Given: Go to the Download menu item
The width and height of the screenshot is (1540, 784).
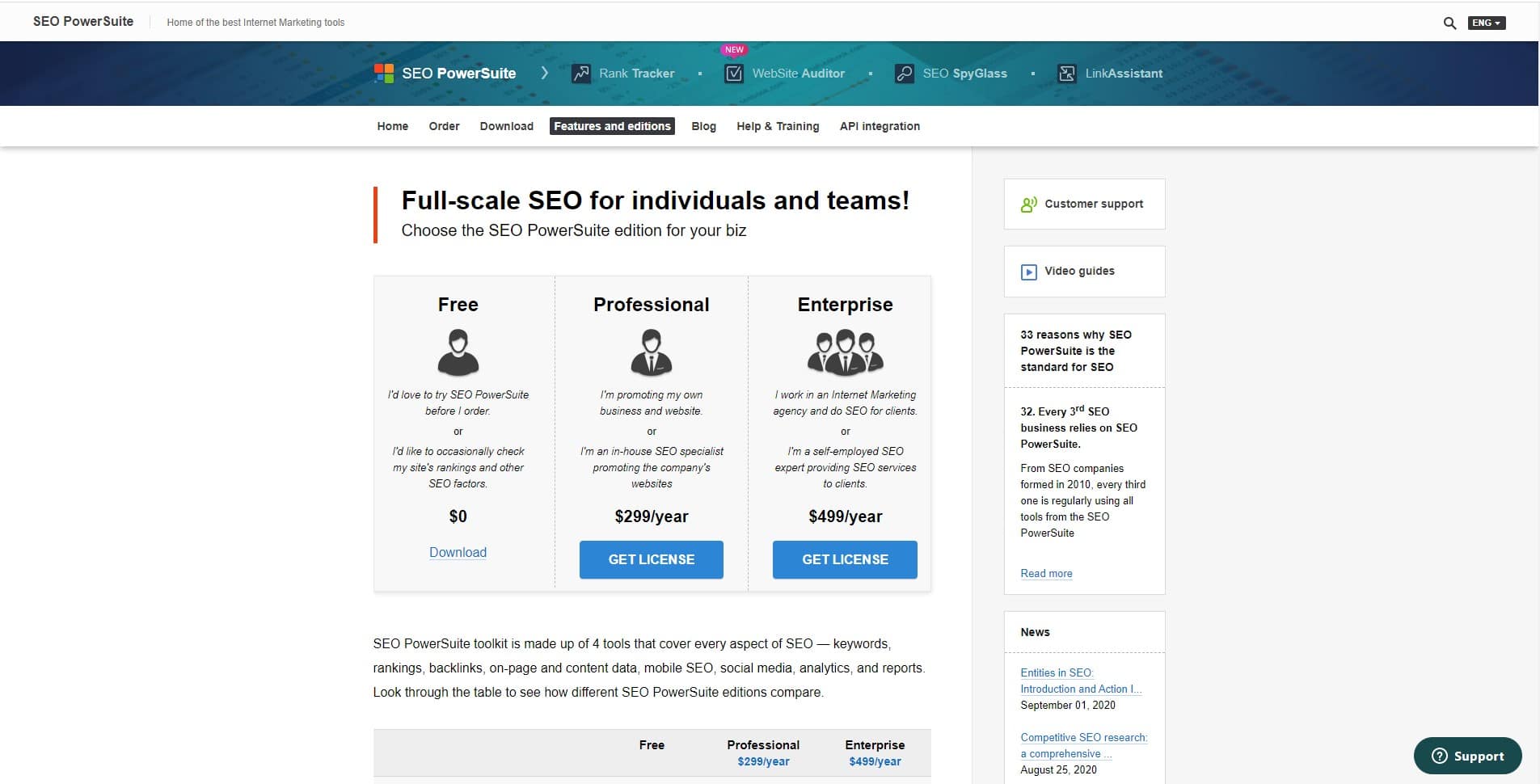Looking at the screenshot, I should pos(507,126).
